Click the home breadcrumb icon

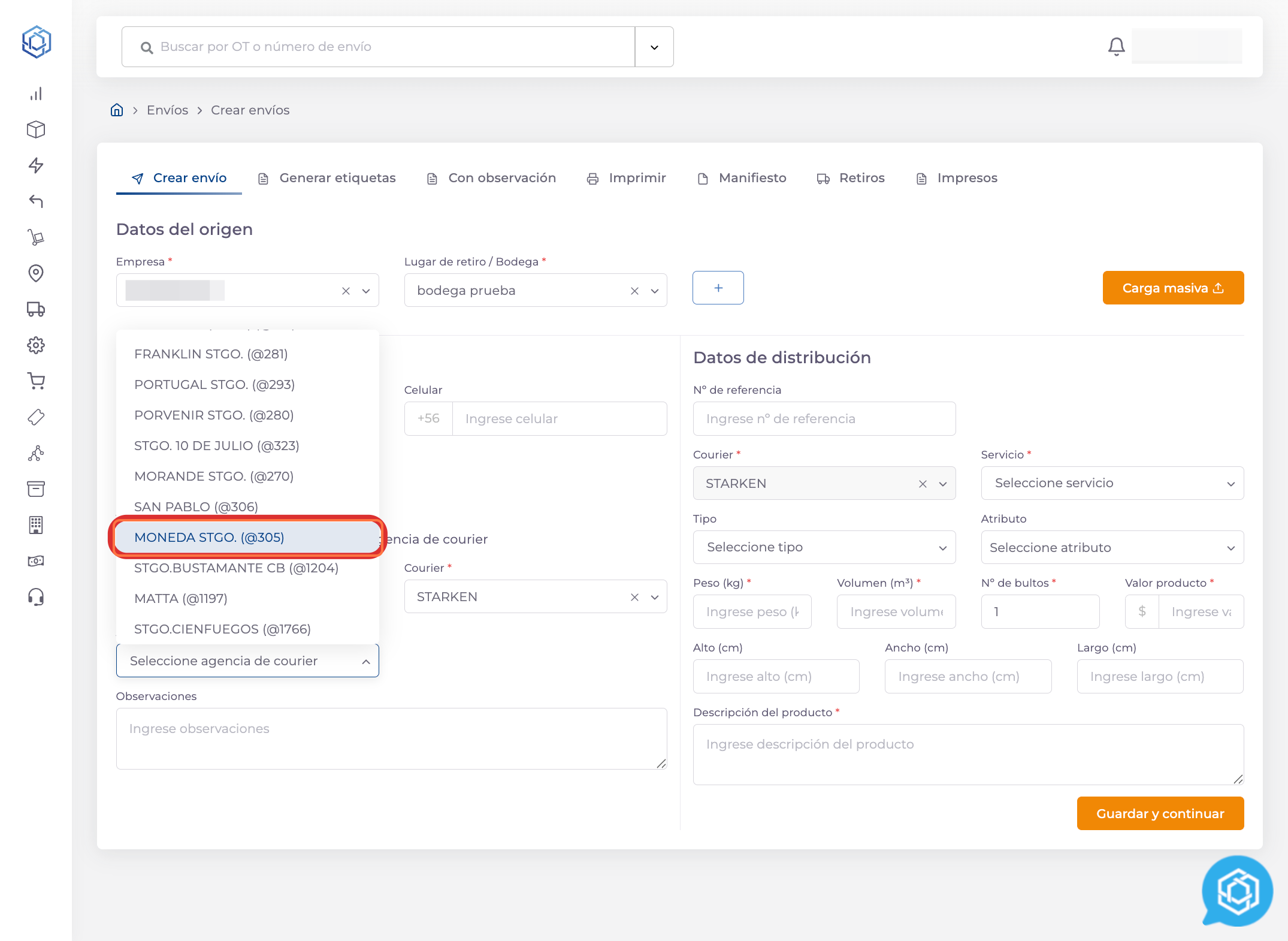(x=117, y=110)
